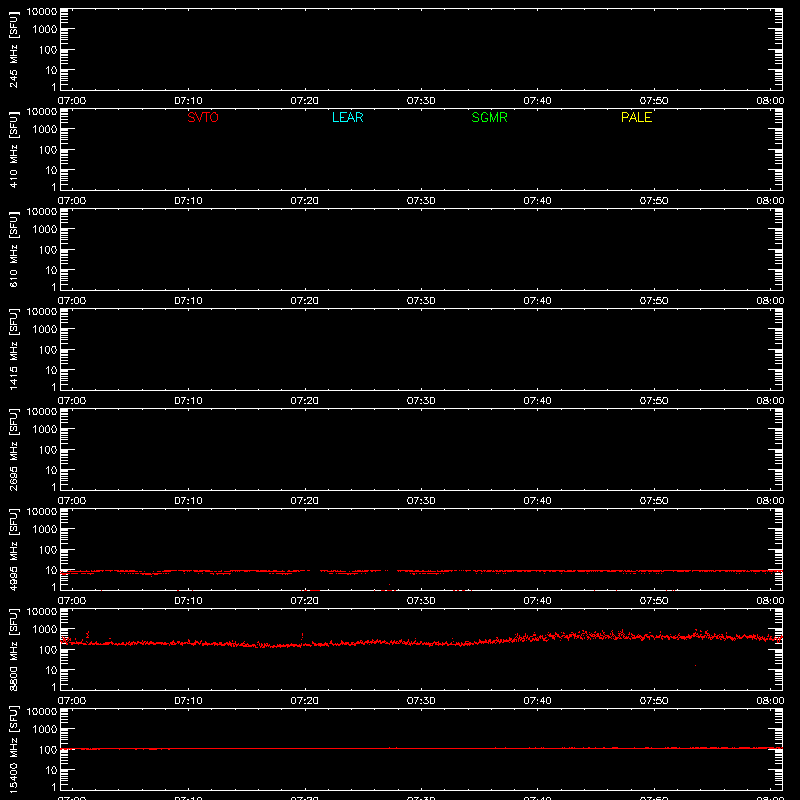800x800 pixels.
Task: Click 07:10 tick label below 8800 MHz panel
Action: tap(188, 701)
